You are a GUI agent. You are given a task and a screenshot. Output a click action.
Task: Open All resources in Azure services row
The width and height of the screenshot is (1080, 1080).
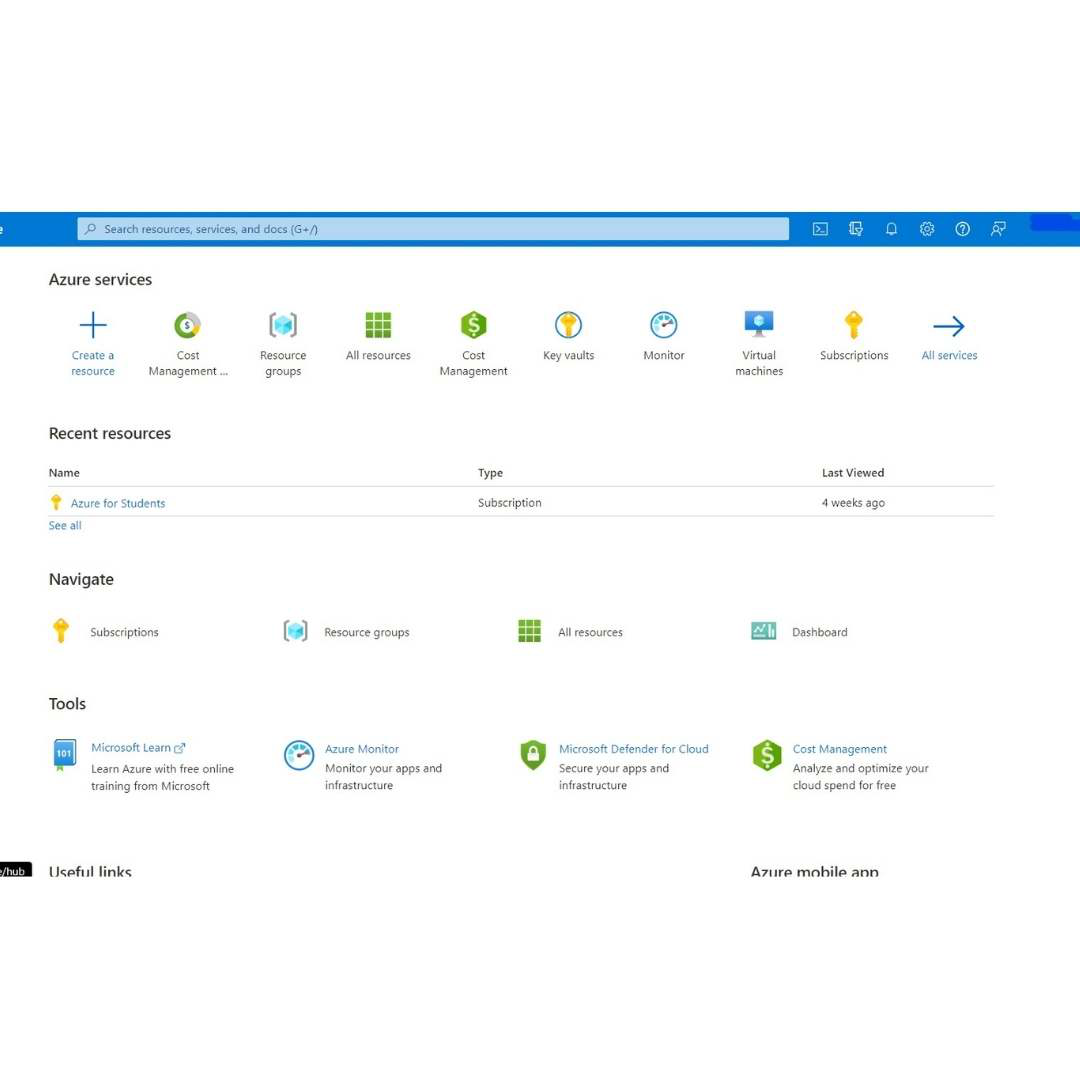(378, 325)
